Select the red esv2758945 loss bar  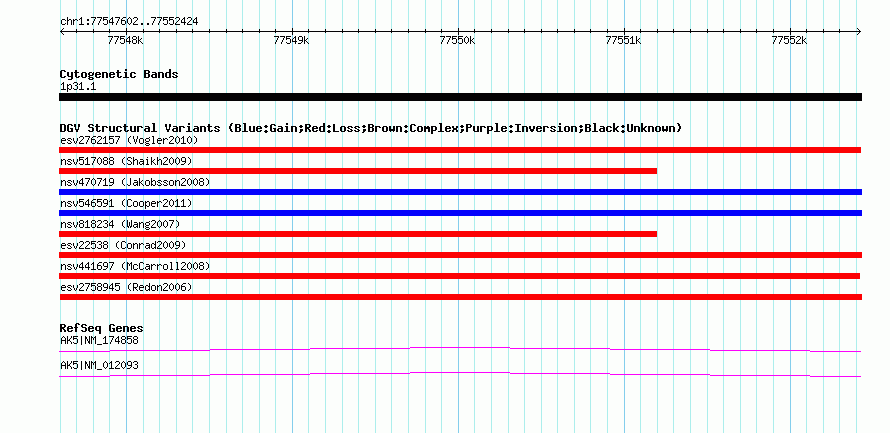coord(460,297)
